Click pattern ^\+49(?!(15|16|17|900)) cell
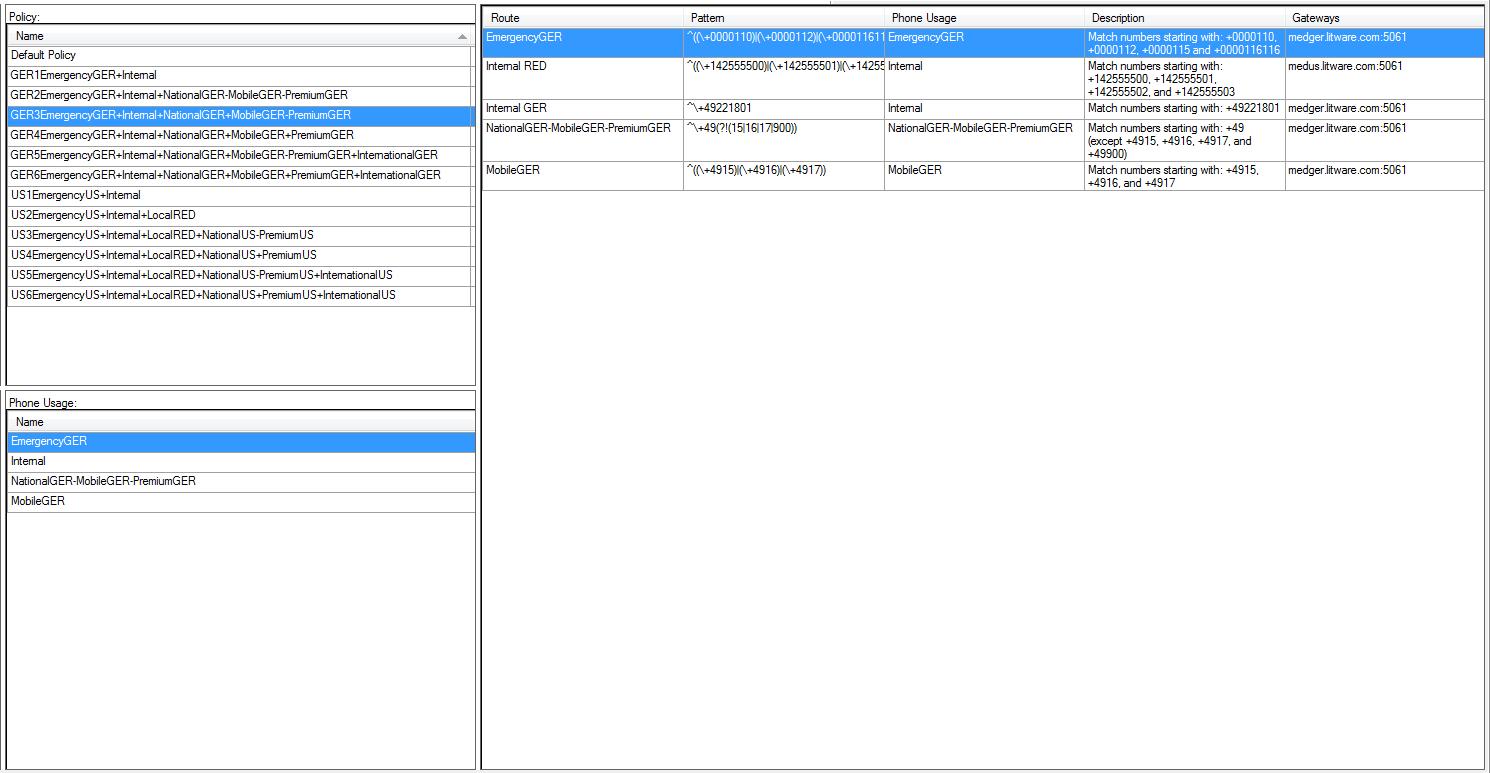 pyautogui.click(x=784, y=141)
